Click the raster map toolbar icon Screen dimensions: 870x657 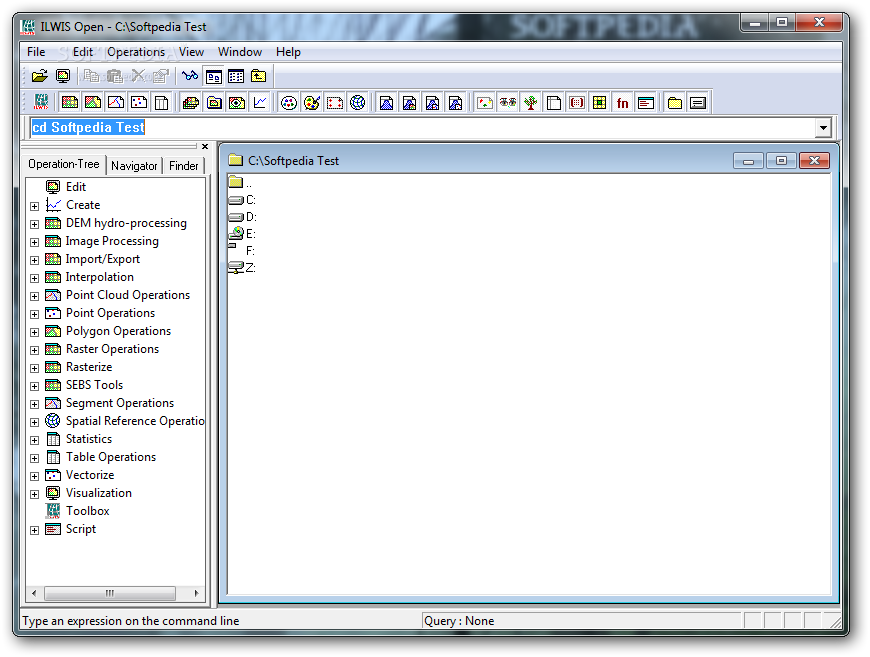coord(70,102)
